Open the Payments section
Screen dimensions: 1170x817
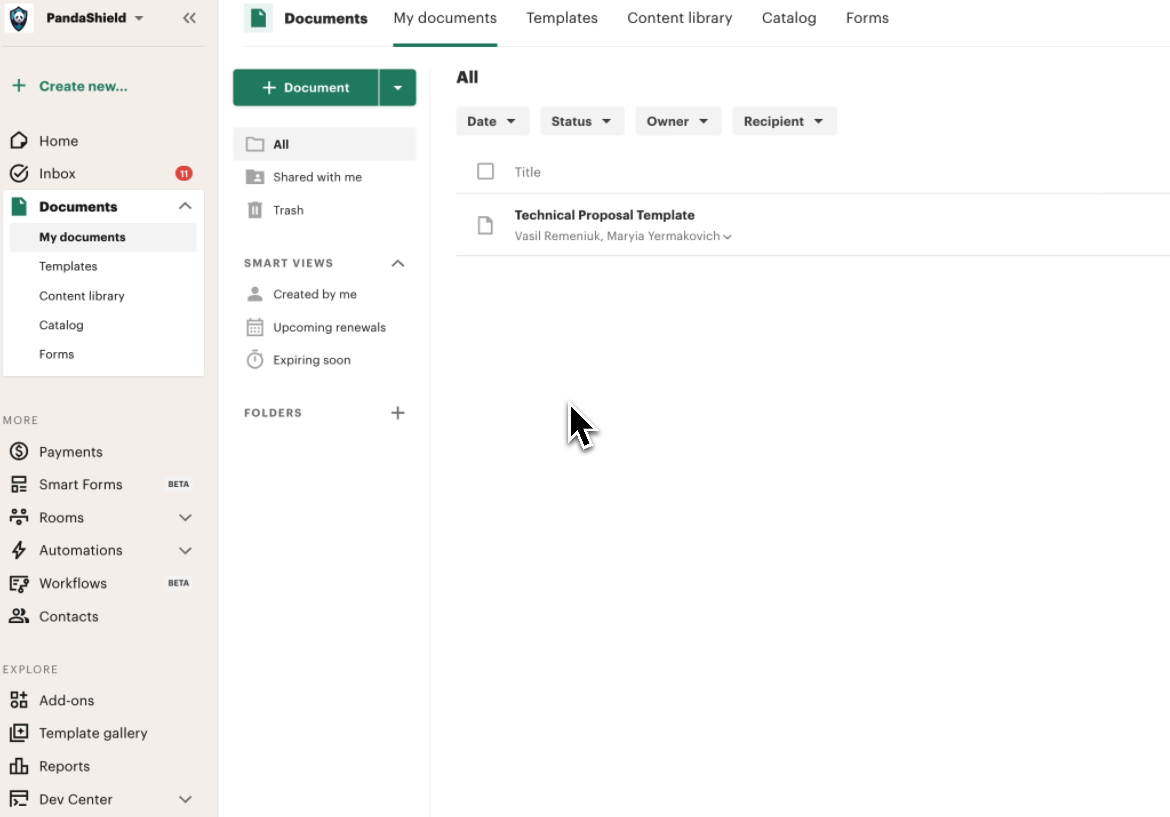(69, 451)
